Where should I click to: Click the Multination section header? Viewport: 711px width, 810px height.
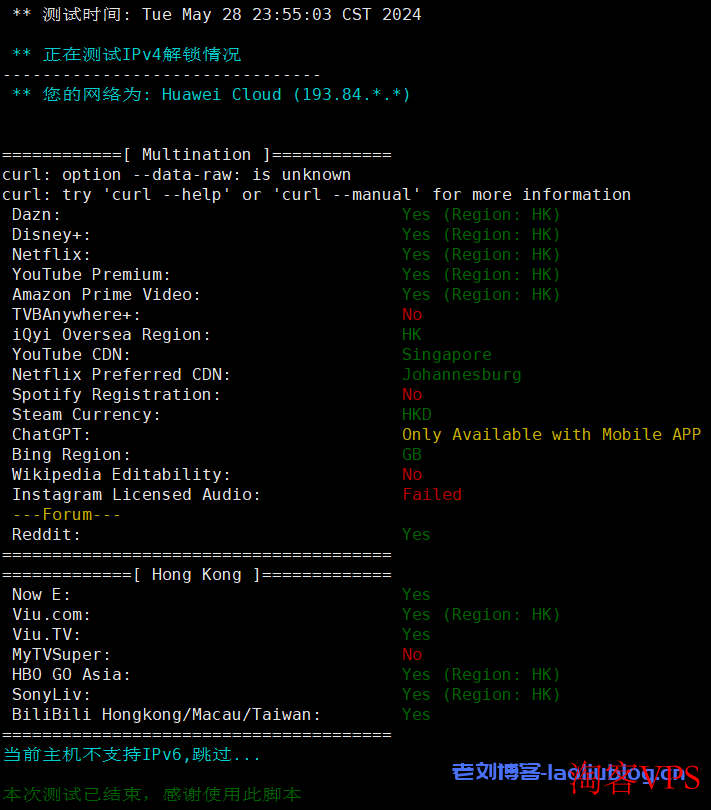click(196, 154)
